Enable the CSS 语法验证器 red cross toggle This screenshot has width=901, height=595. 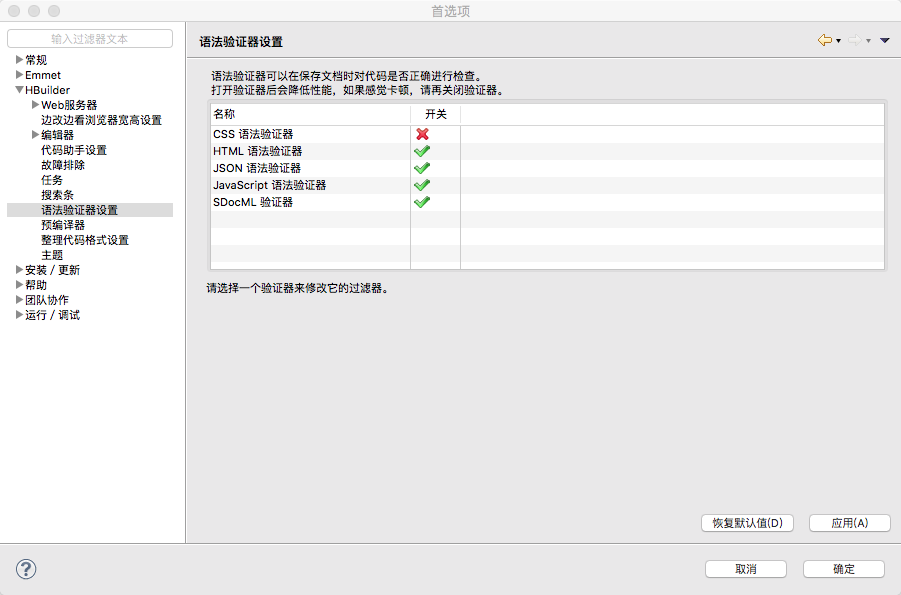422,134
